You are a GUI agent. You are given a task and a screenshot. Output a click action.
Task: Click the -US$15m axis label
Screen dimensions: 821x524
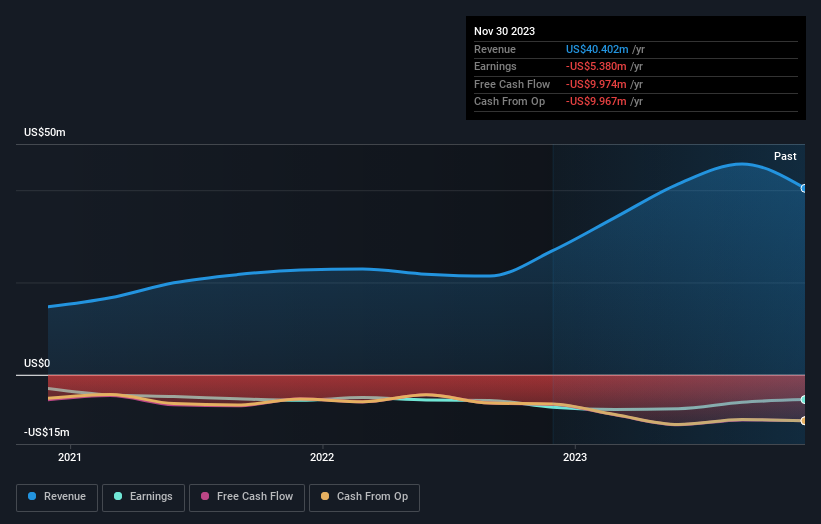click(47, 432)
